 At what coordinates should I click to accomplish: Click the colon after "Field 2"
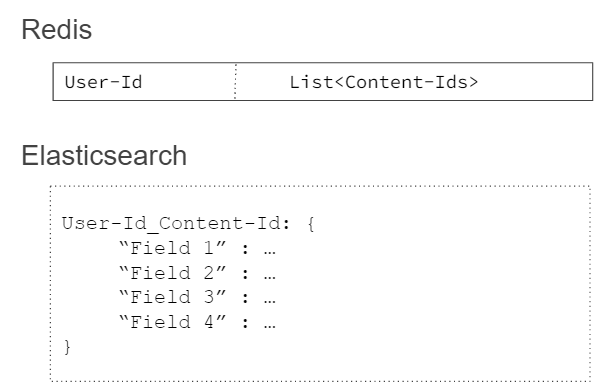tap(245, 274)
